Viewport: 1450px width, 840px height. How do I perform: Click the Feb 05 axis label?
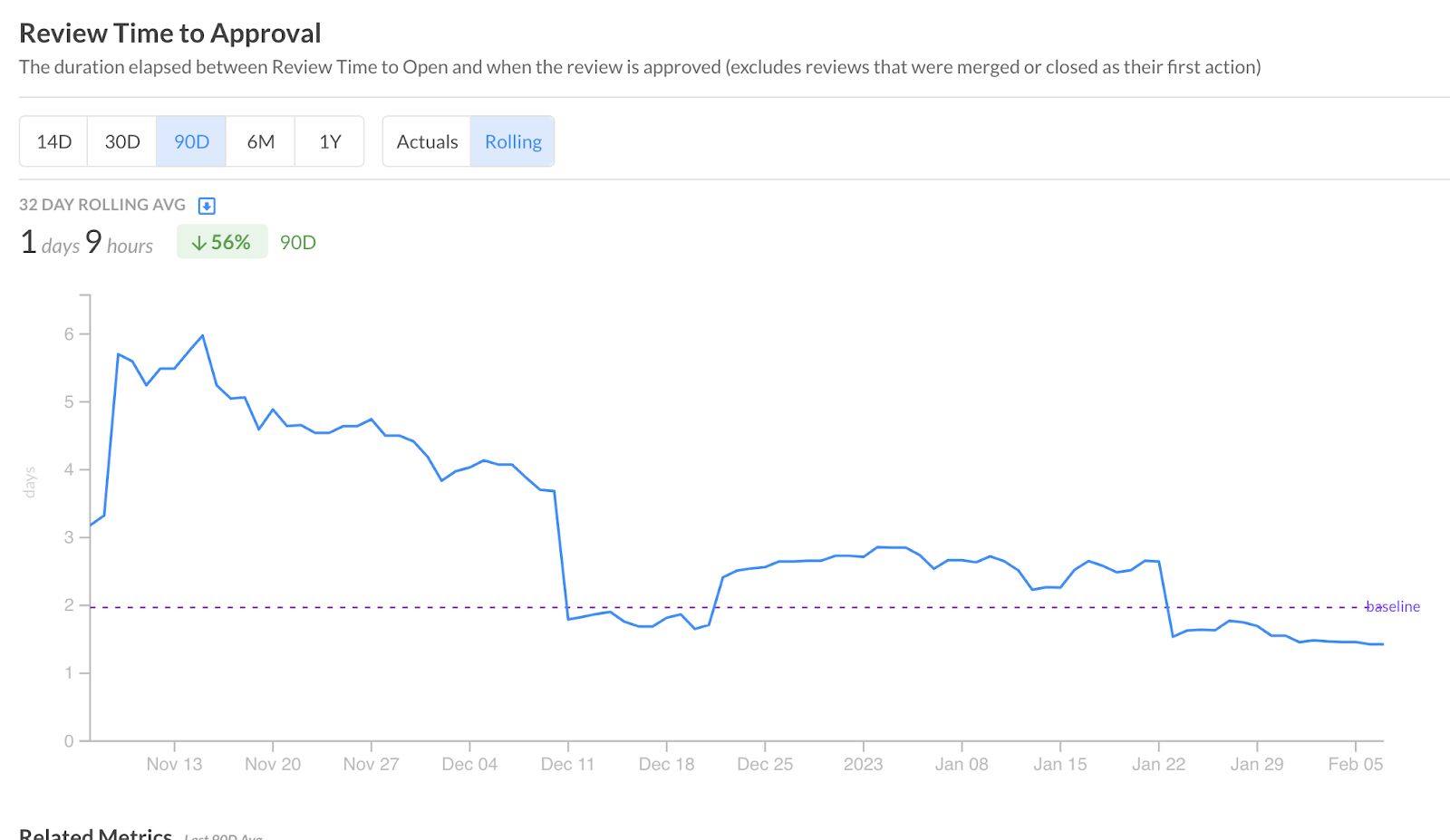1355,764
